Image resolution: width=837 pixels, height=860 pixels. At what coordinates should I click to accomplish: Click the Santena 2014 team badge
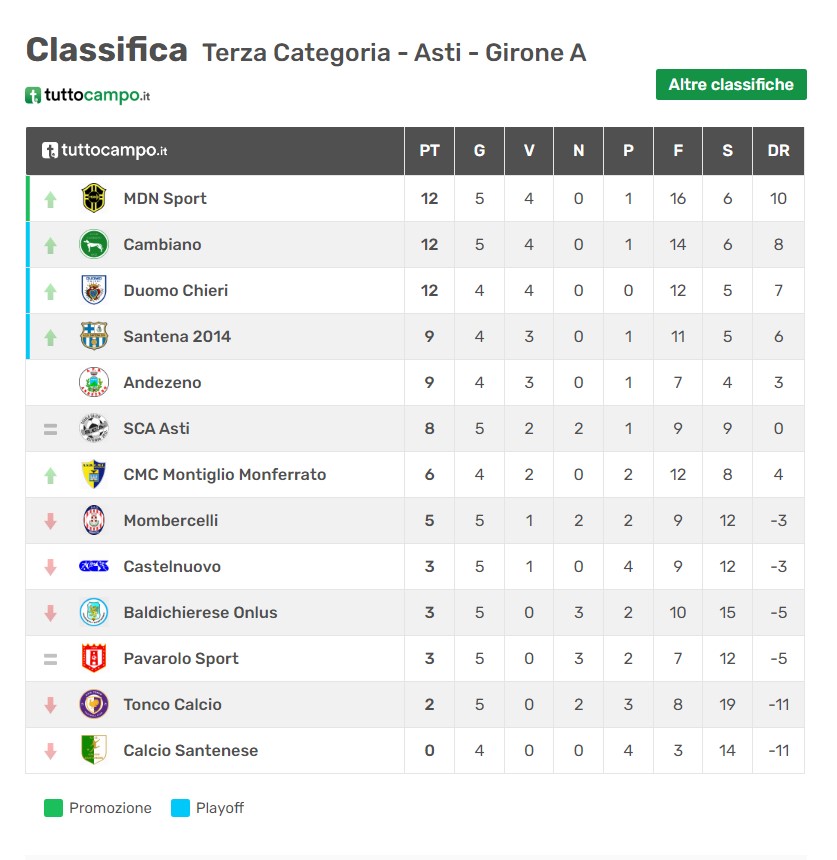(94, 336)
